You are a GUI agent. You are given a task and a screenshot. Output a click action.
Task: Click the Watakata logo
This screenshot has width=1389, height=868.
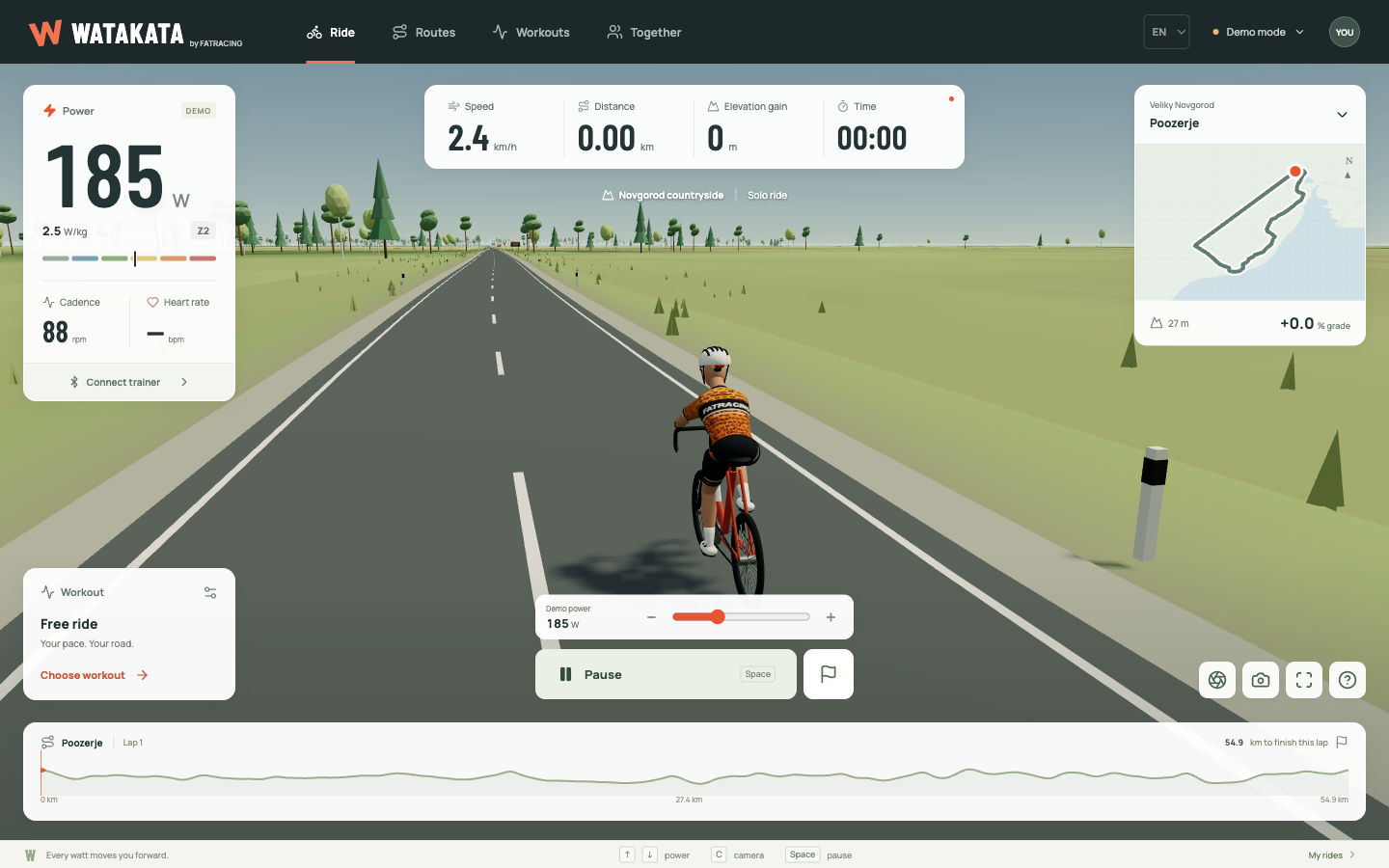click(135, 34)
